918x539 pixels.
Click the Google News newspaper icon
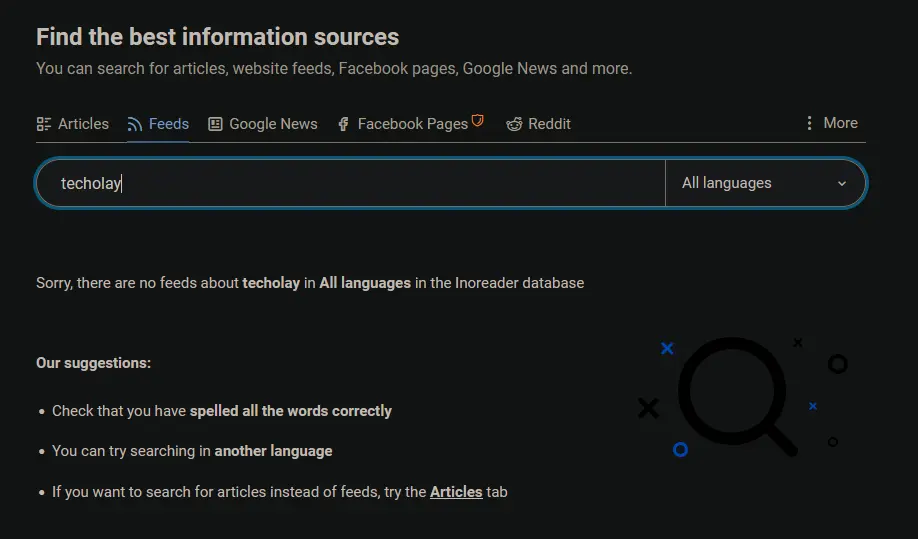(x=215, y=124)
